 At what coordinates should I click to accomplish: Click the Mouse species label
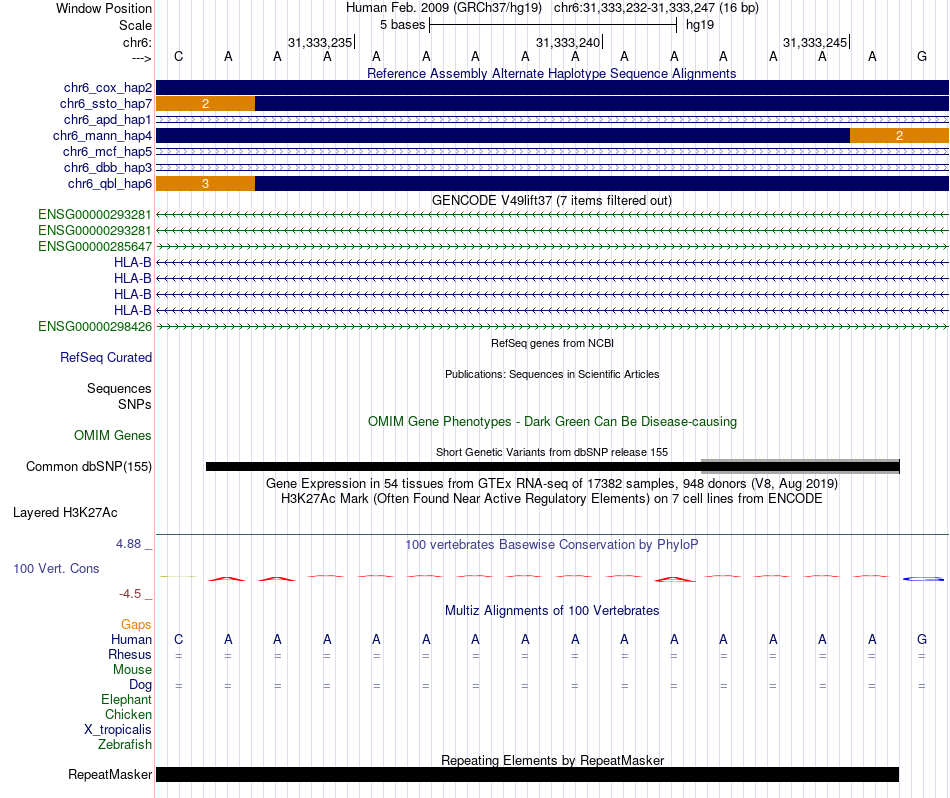pos(132,670)
